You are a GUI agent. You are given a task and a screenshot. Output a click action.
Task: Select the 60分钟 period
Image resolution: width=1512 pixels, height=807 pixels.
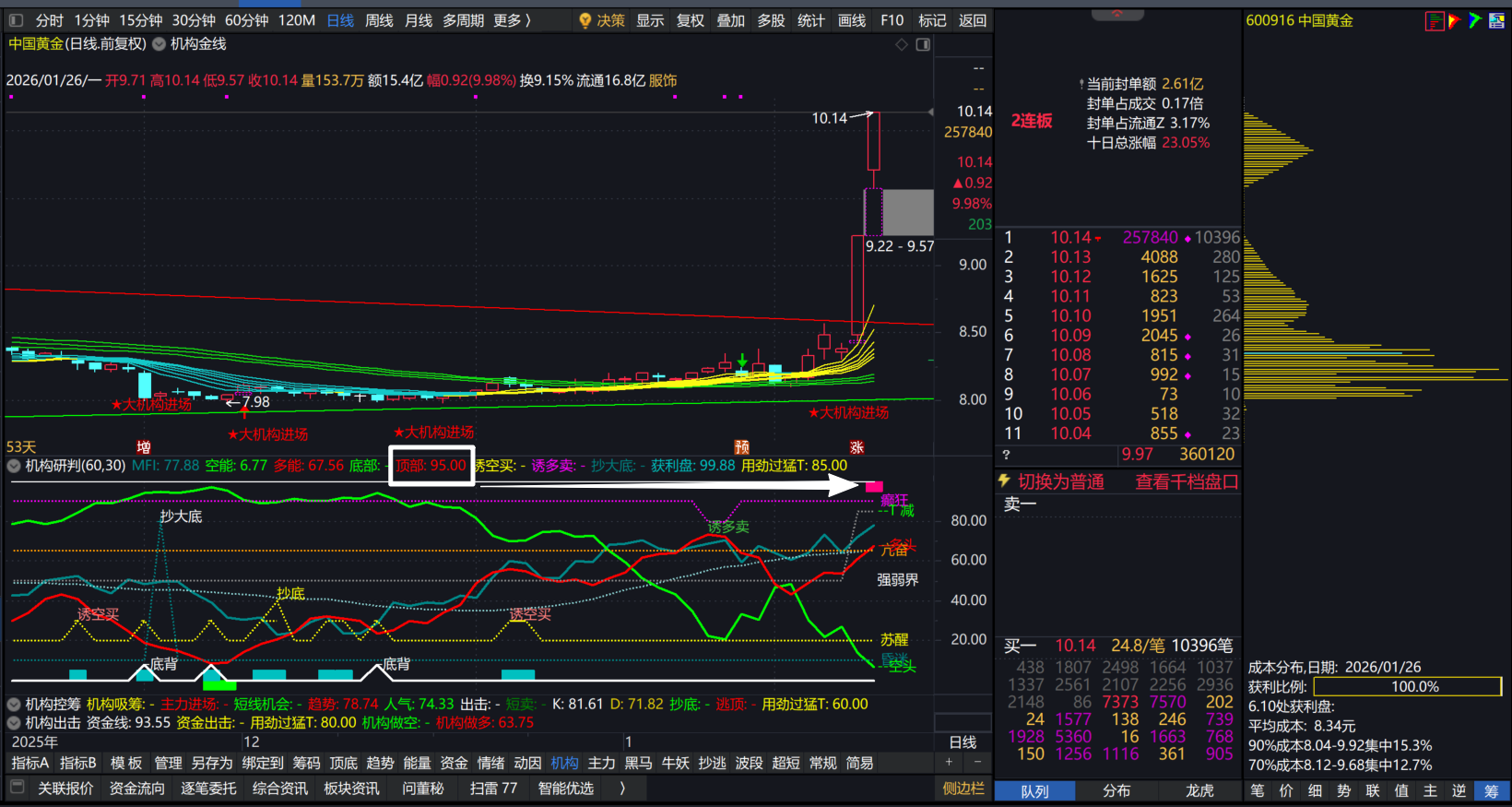(246, 20)
